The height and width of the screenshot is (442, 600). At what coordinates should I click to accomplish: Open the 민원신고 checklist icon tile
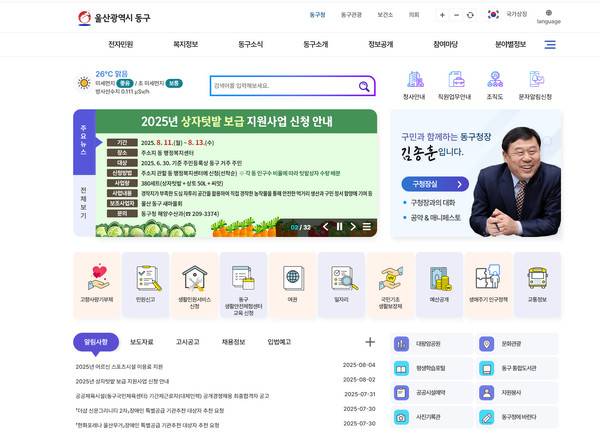[x=146, y=285]
